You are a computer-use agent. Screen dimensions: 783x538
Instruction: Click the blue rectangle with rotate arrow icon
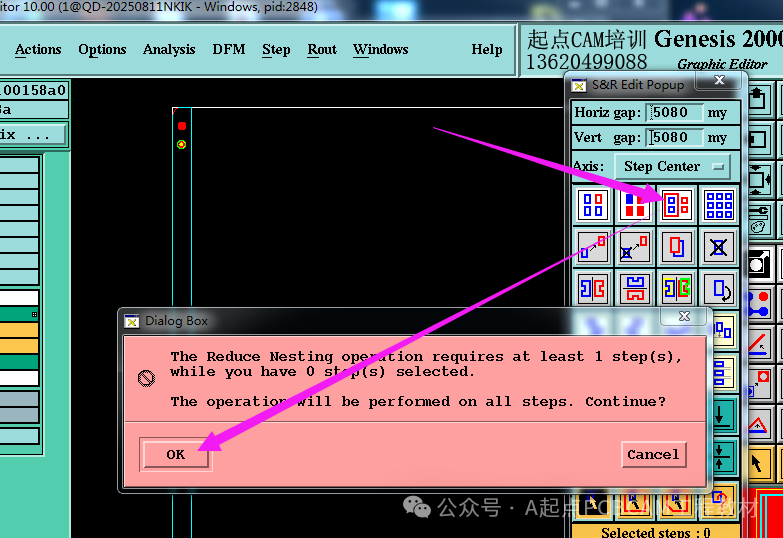[719, 288]
